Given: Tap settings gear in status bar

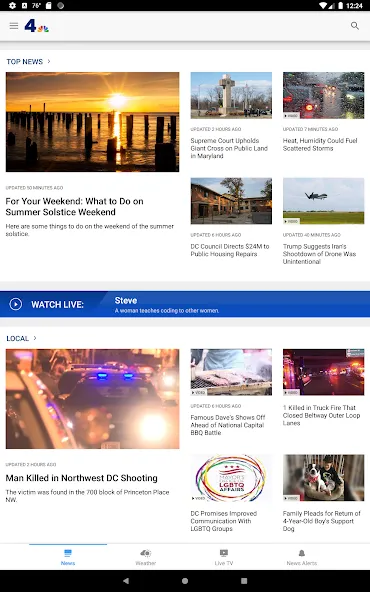Looking at the screenshot, I should point(12,5).
